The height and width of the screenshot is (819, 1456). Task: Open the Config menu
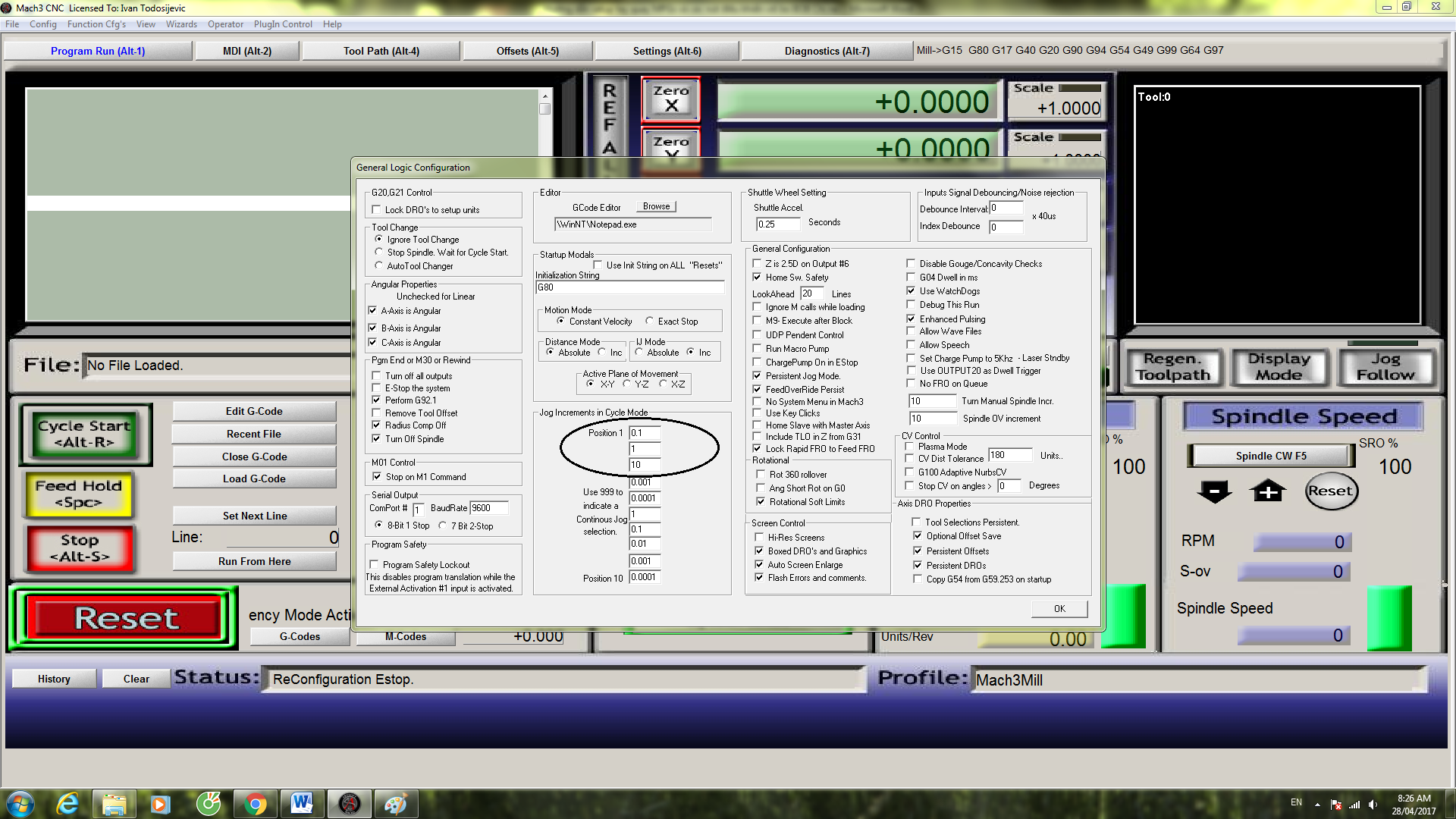point(42,24)
